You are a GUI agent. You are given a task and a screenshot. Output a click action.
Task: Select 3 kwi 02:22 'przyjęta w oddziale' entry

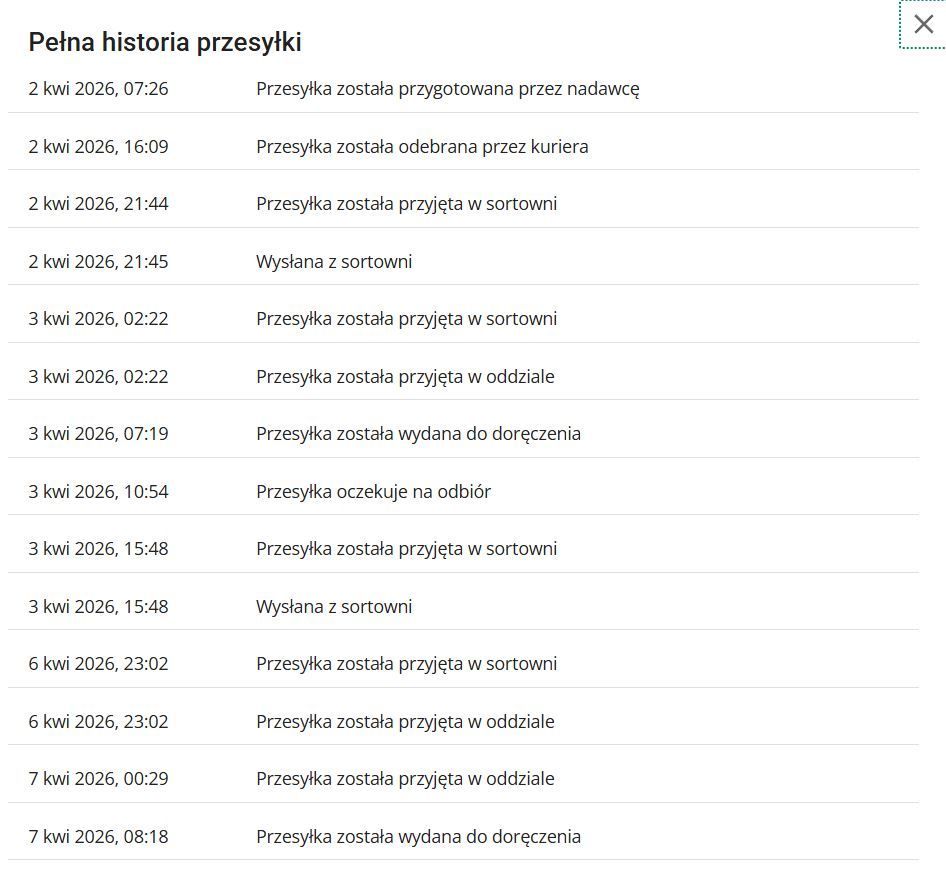coord(405,377)
